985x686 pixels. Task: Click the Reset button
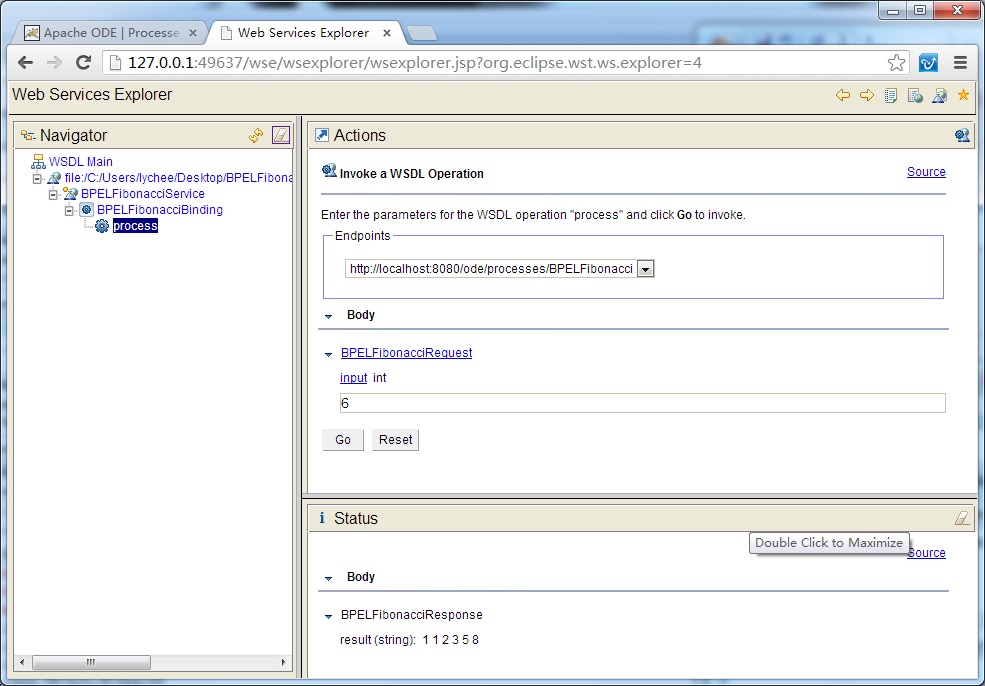(395, 440)
